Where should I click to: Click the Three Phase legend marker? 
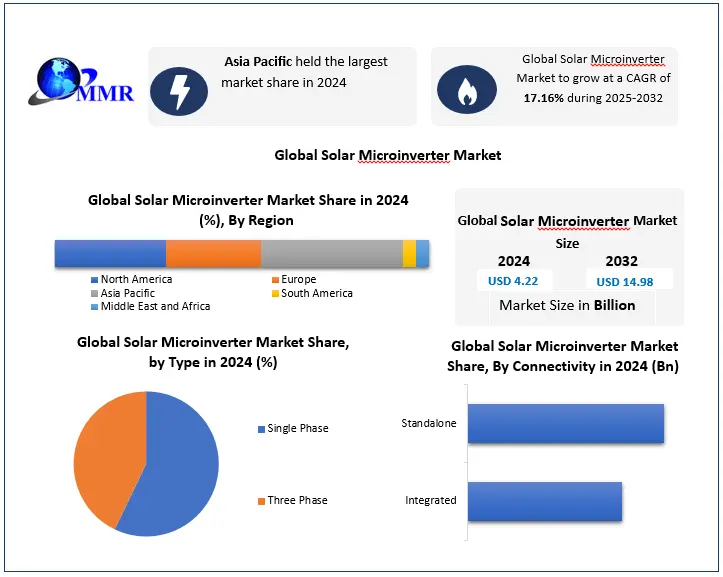pyautogui.click(x=261, y=501)
